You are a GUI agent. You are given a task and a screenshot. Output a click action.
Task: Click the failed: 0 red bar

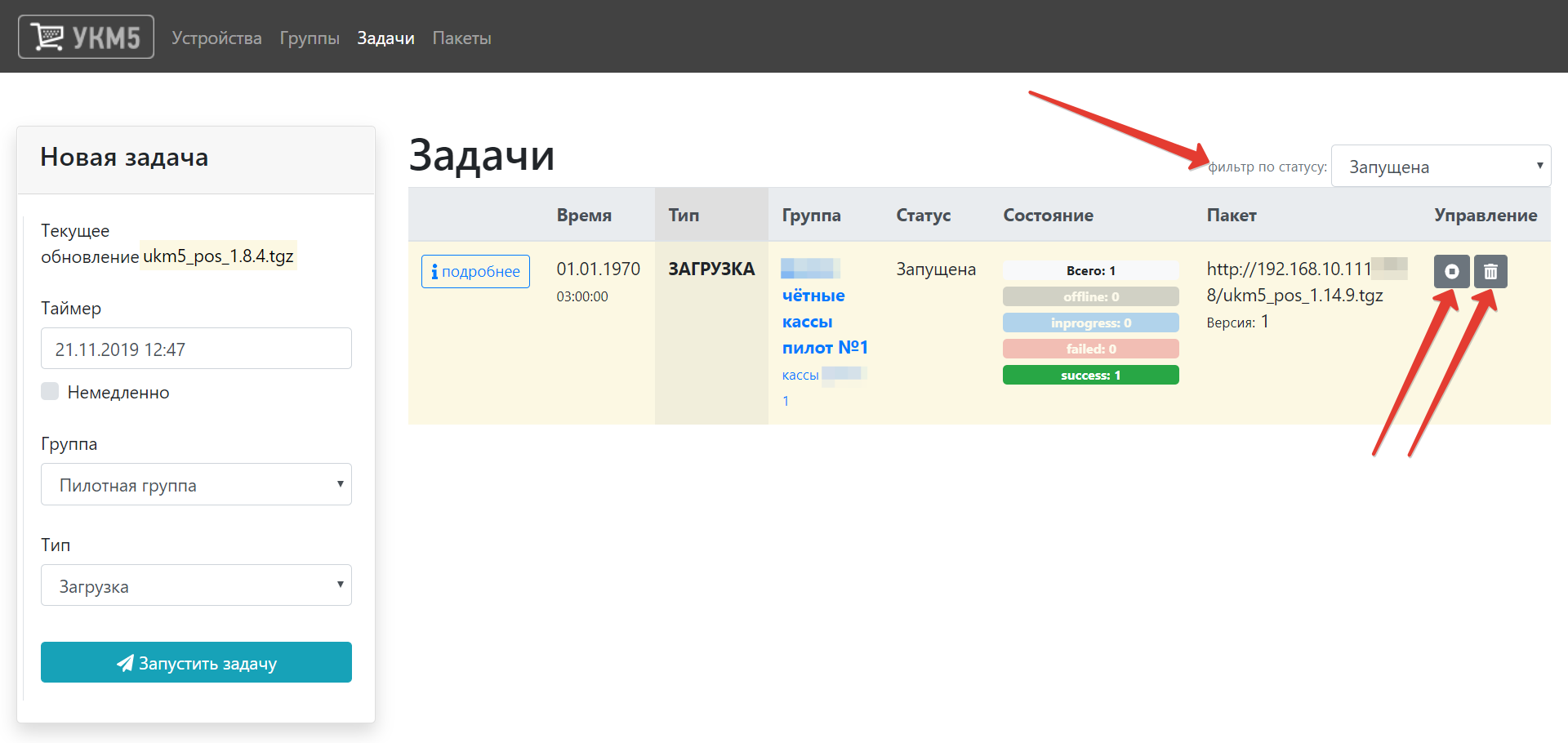click(x=1090, y=349)
